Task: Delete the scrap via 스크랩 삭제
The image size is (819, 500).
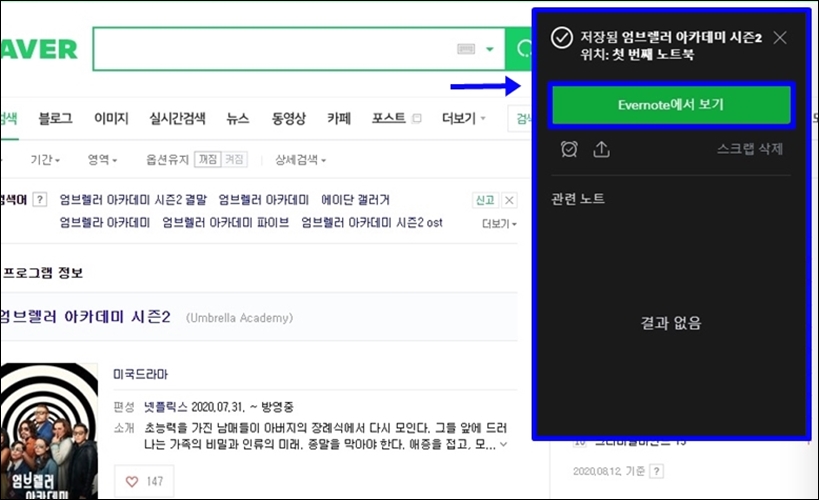Action: pyautogui.click(x=750, y=149)
